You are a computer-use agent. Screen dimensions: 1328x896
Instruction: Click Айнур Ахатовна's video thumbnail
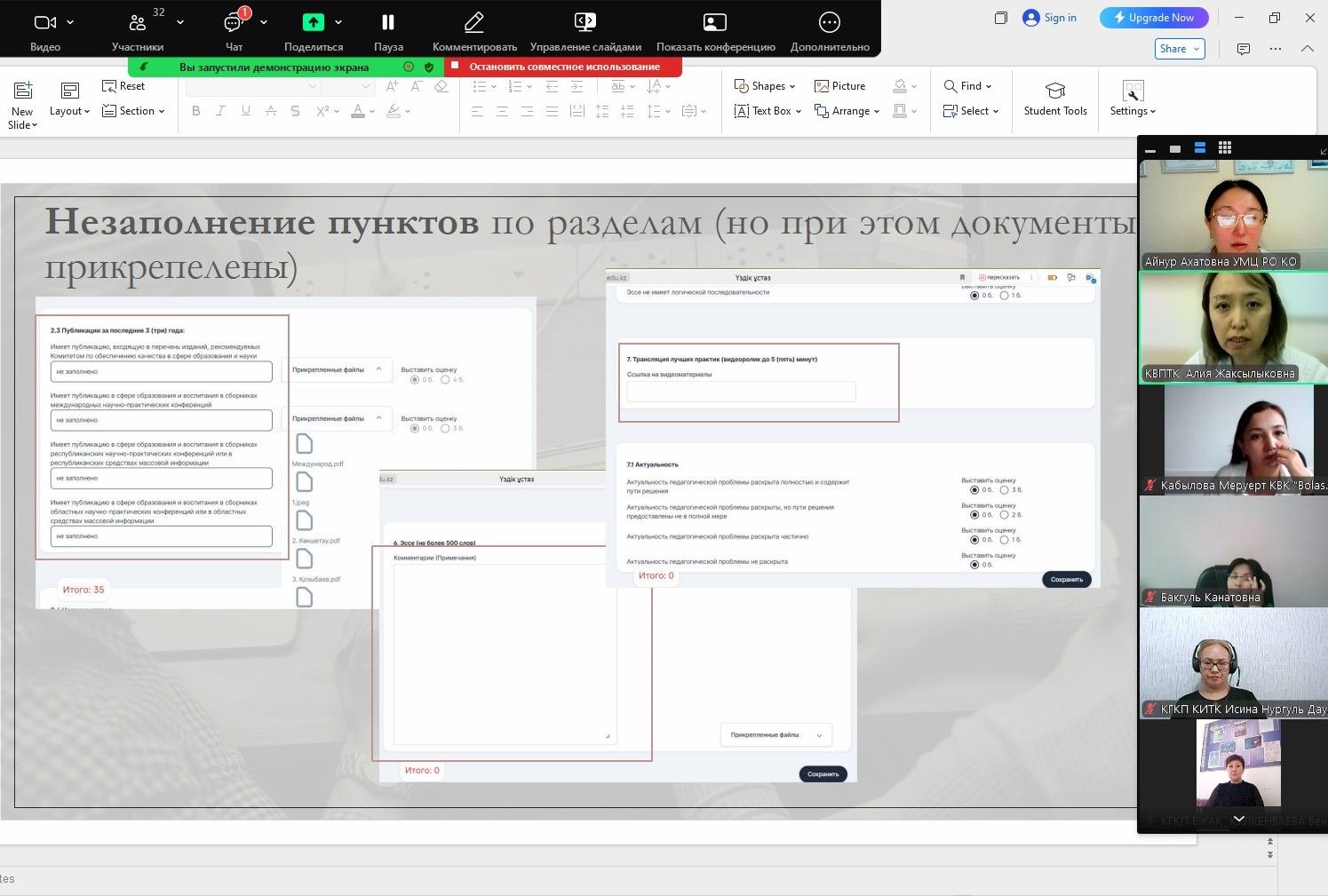coord(1232,215)
